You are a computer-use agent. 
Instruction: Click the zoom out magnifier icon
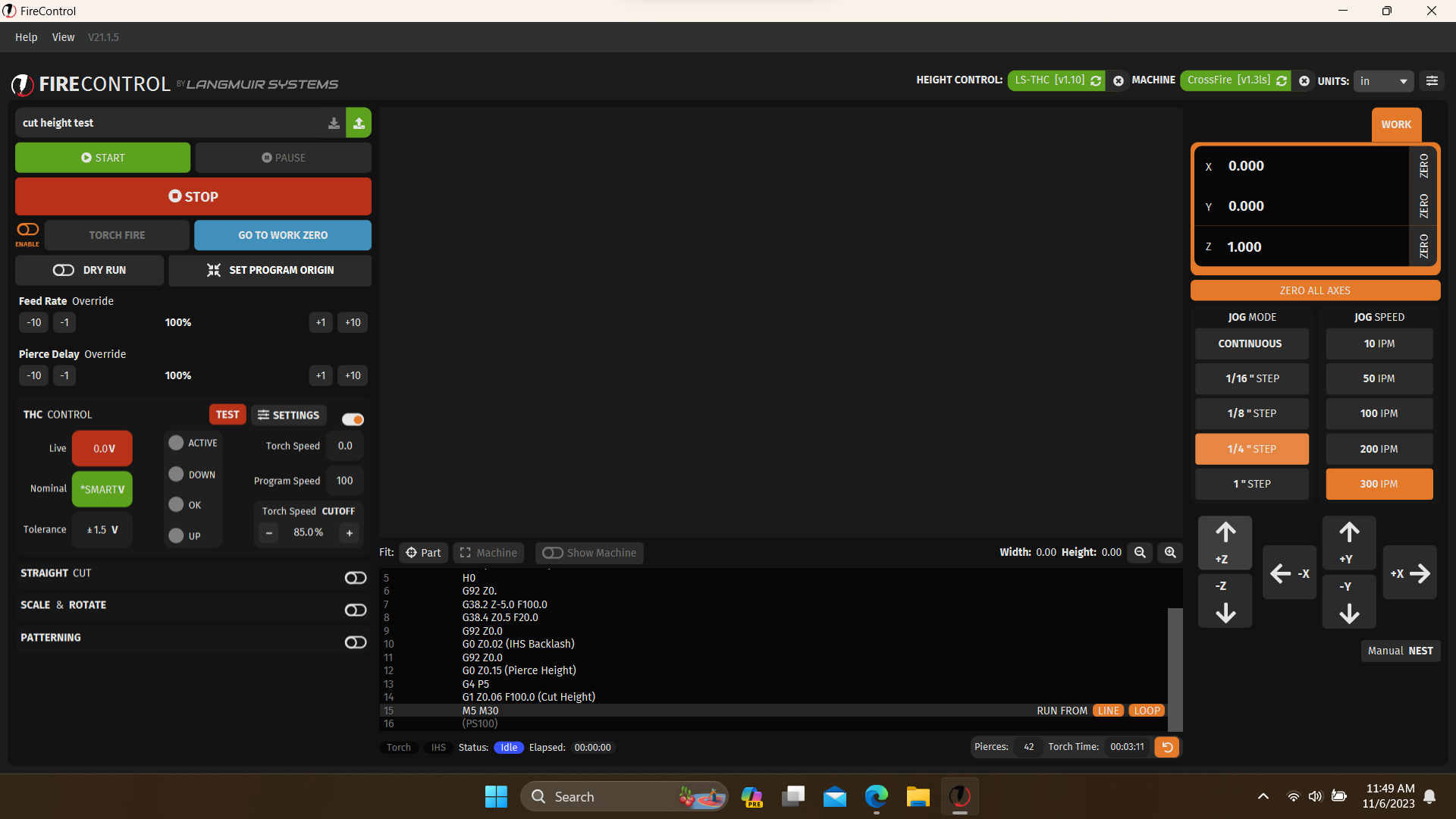1140,553
